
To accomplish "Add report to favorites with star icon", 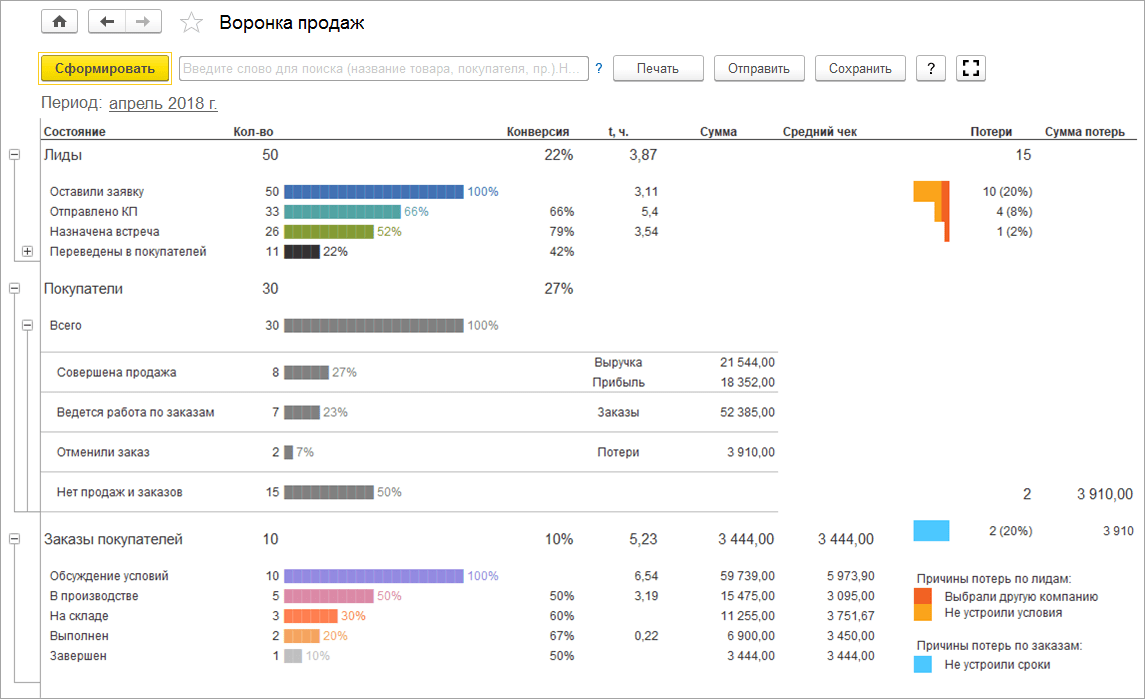I will [x=191, y=23].
